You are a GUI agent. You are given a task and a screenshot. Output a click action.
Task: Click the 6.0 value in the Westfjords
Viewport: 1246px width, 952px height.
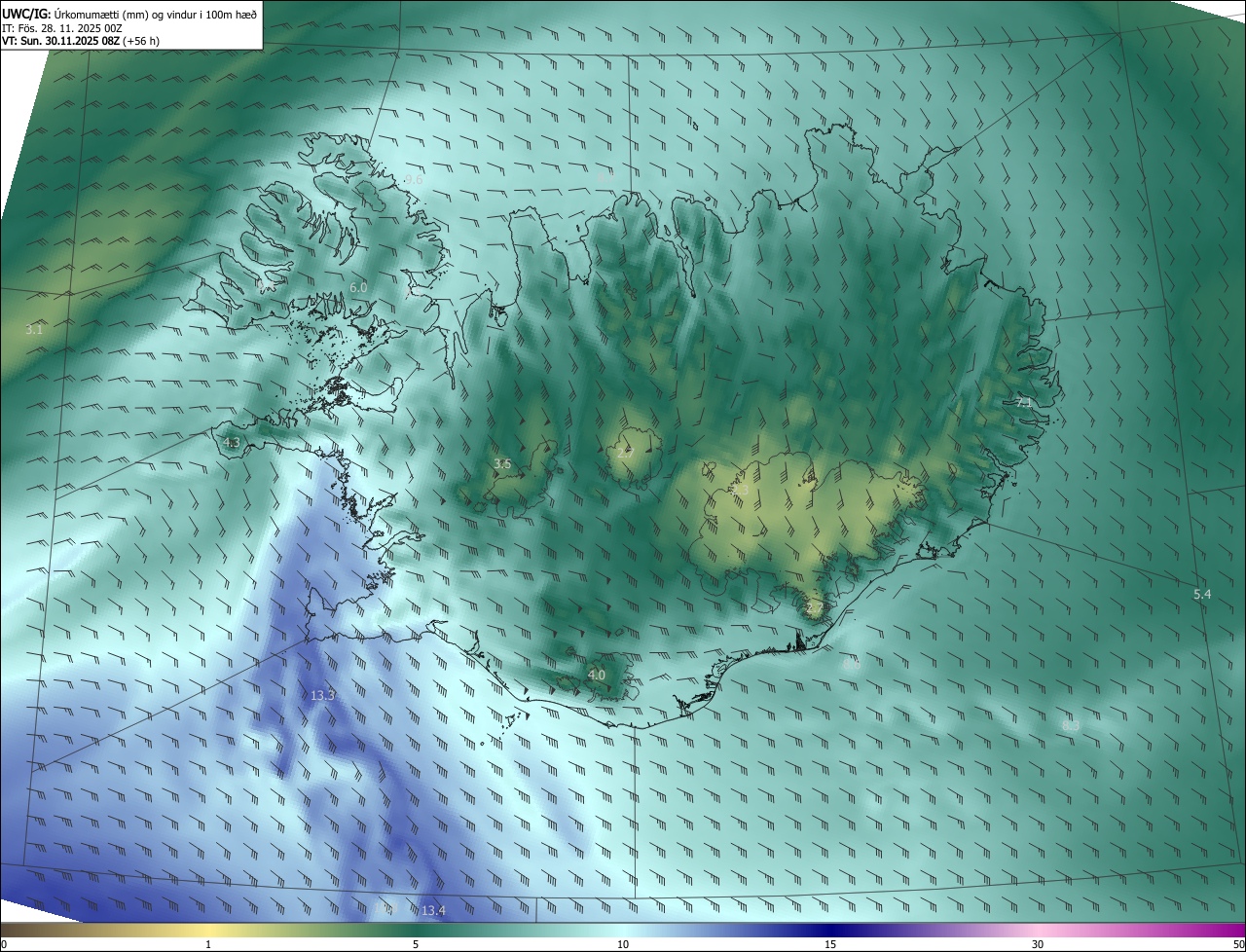tap(358, 288)
